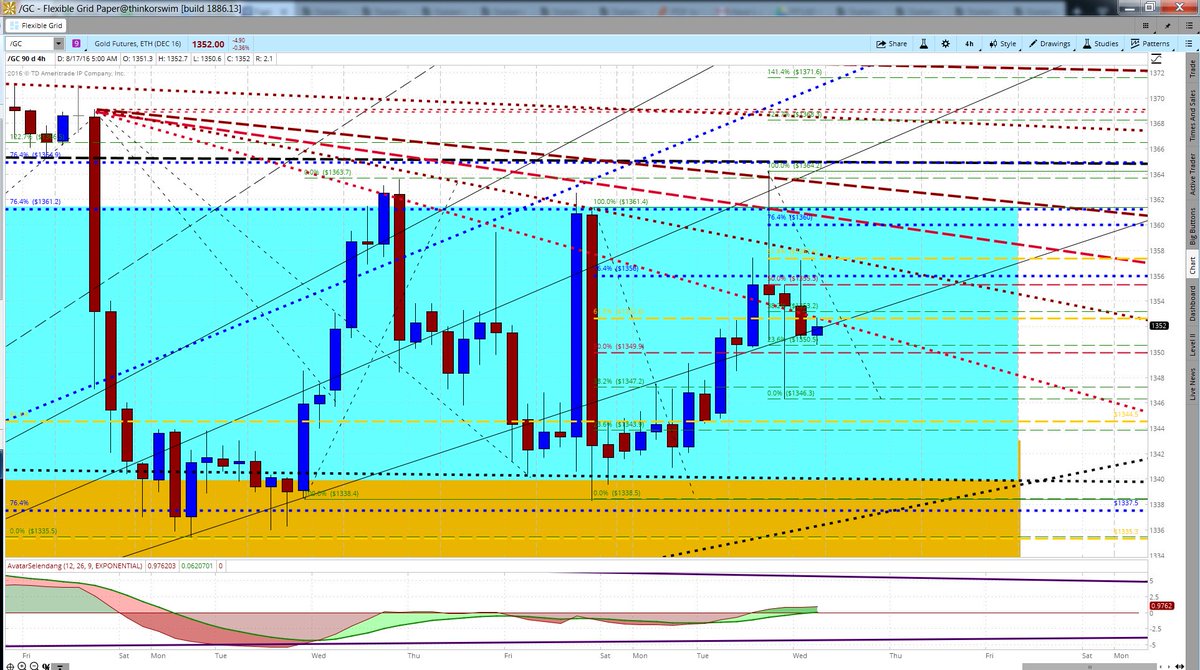Click the 141.4% ($1371.6) Fibonacci label
The width and height of the screenshot is (1200, 670).
794,72
